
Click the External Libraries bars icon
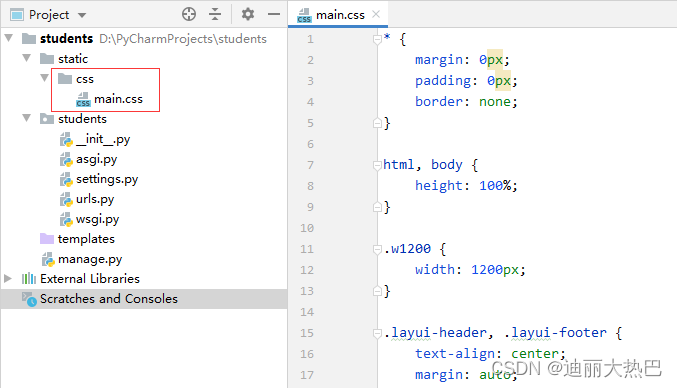coord(28,278)
